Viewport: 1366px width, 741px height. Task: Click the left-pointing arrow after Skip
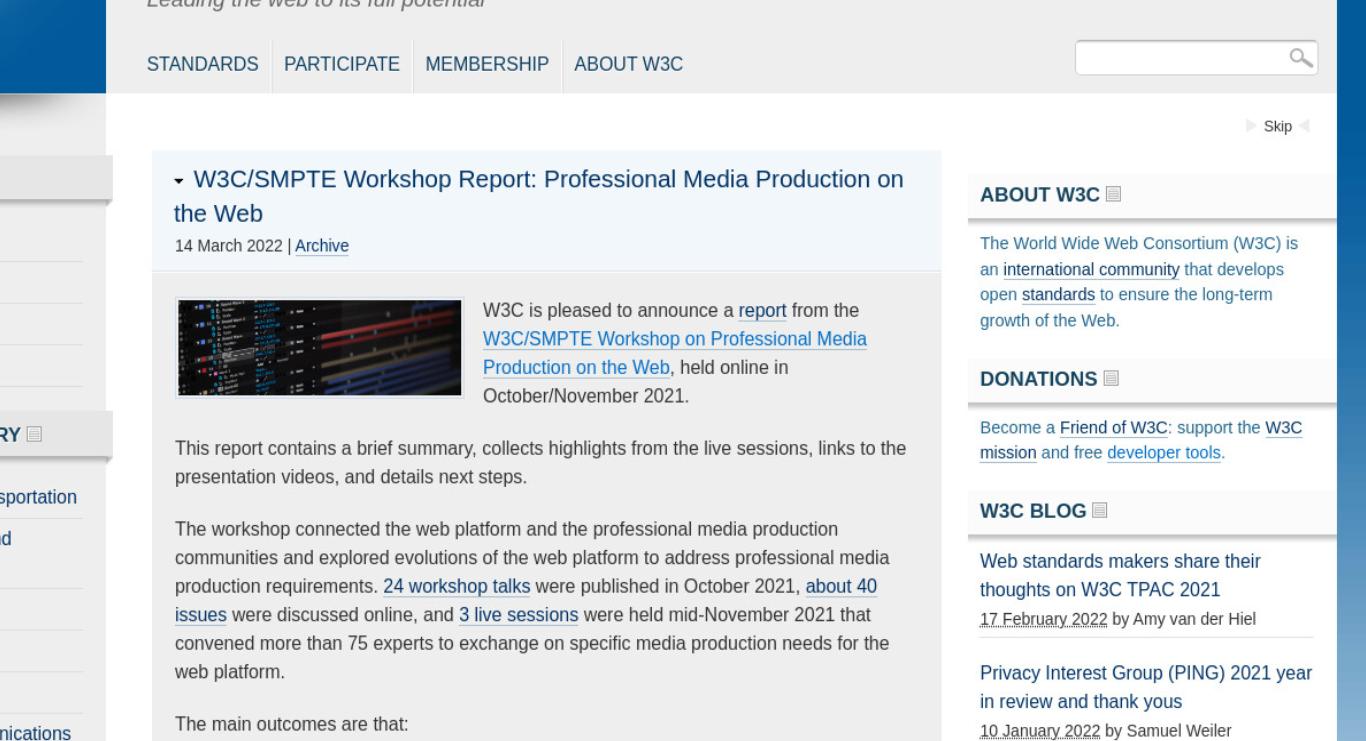point(1304,126)
